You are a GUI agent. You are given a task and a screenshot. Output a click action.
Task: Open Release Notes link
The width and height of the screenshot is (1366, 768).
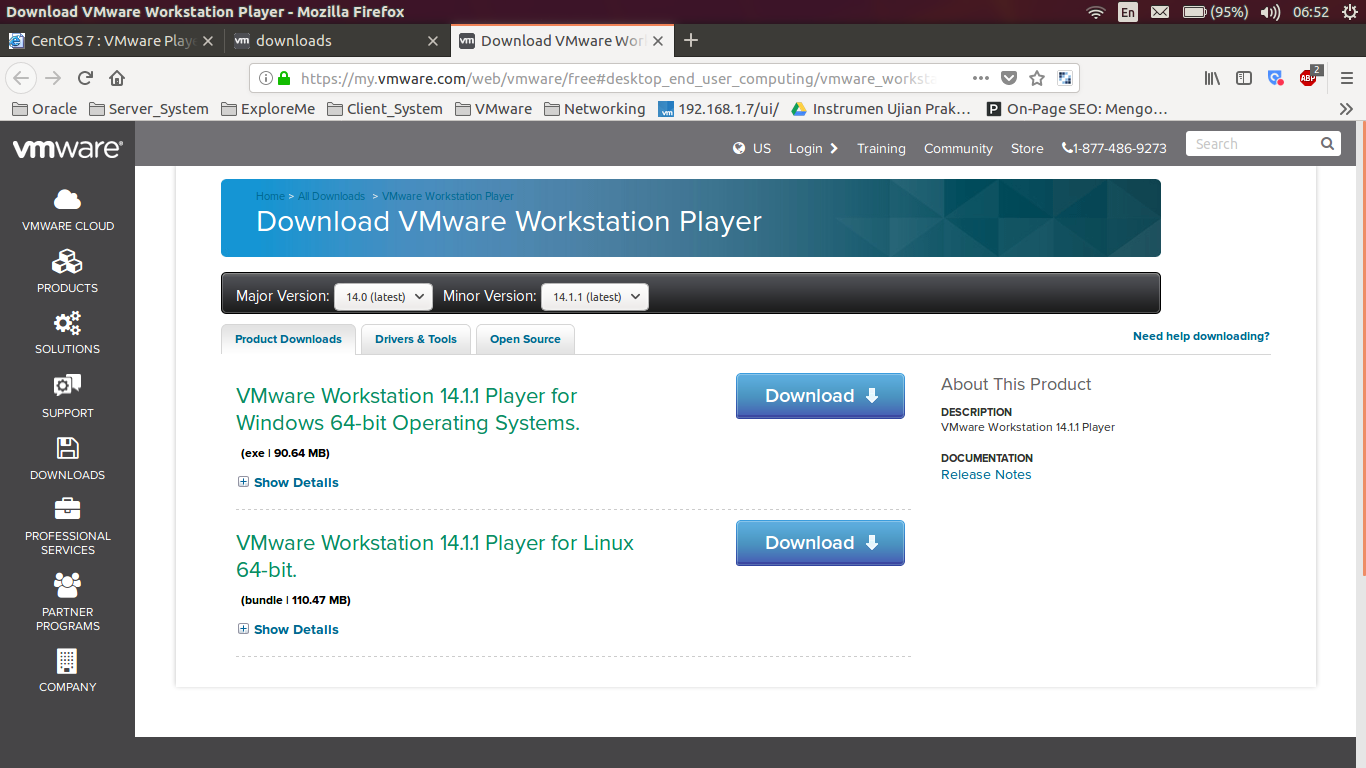(986, 475)
